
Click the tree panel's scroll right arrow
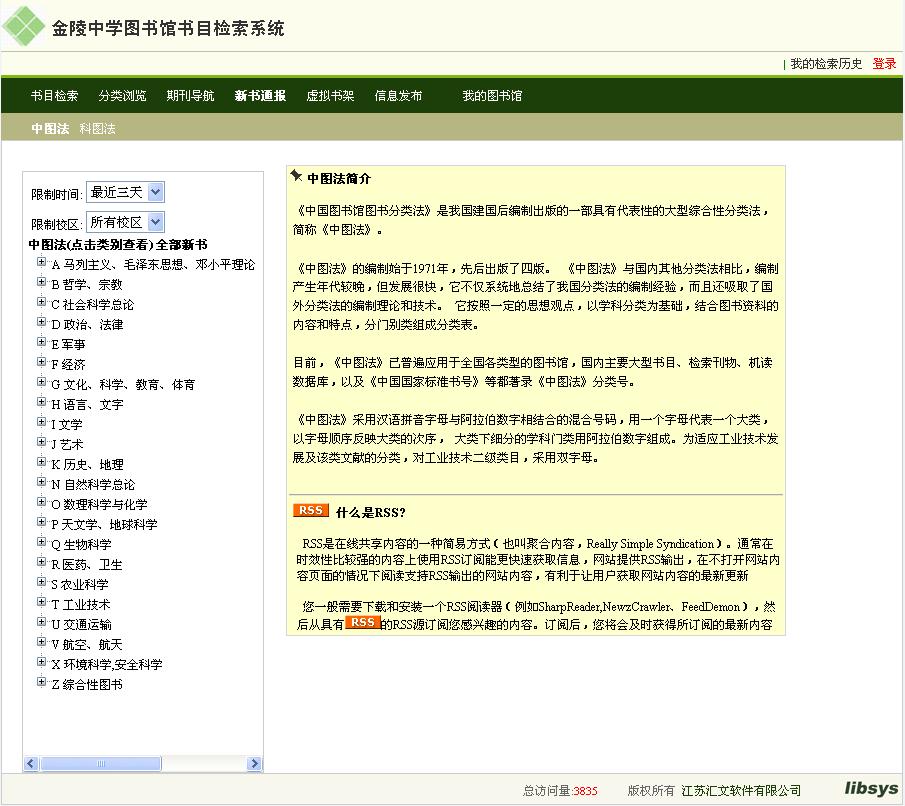click(x=254, y=763)
